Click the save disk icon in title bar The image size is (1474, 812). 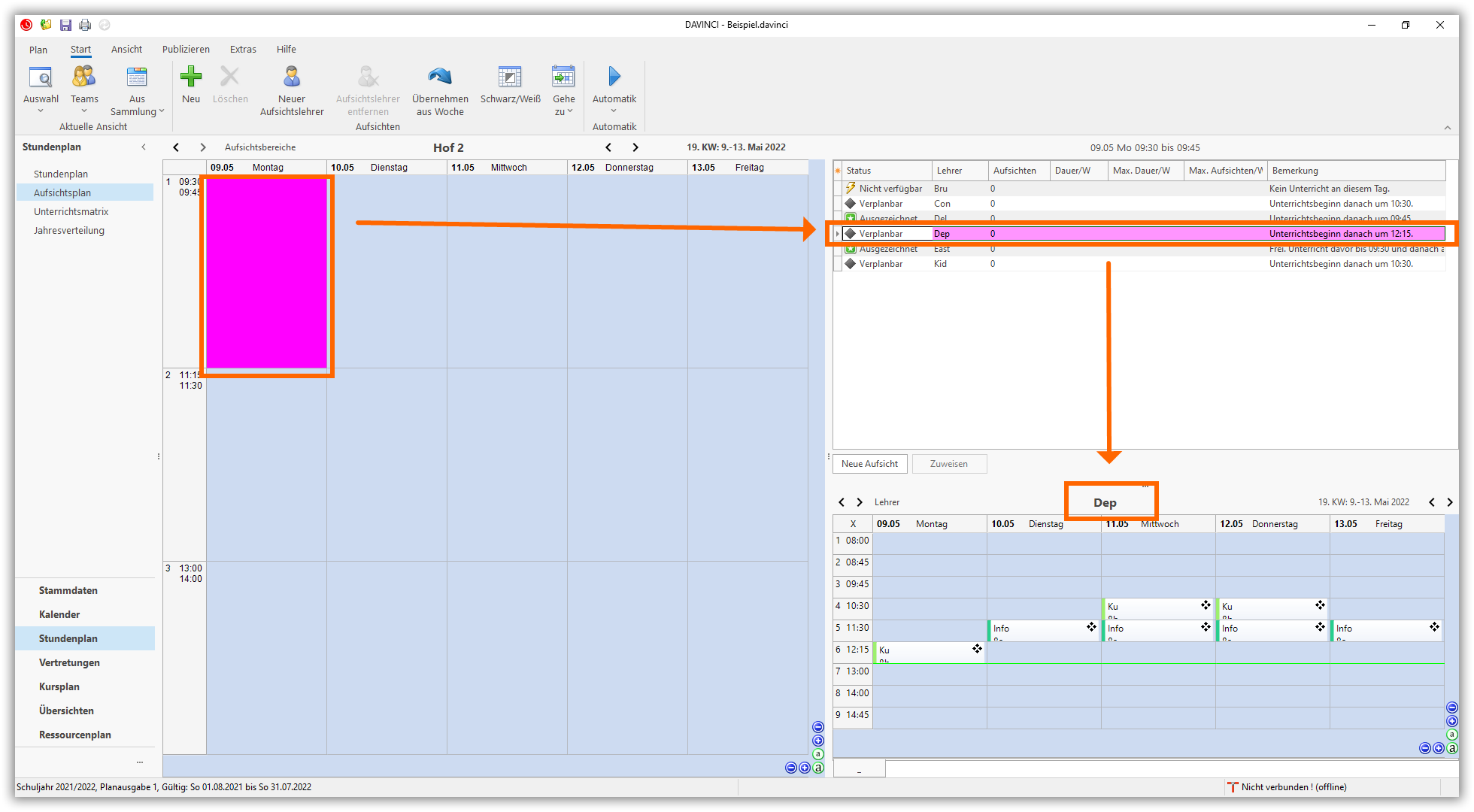pyautogui.click(x=65, y=25)
